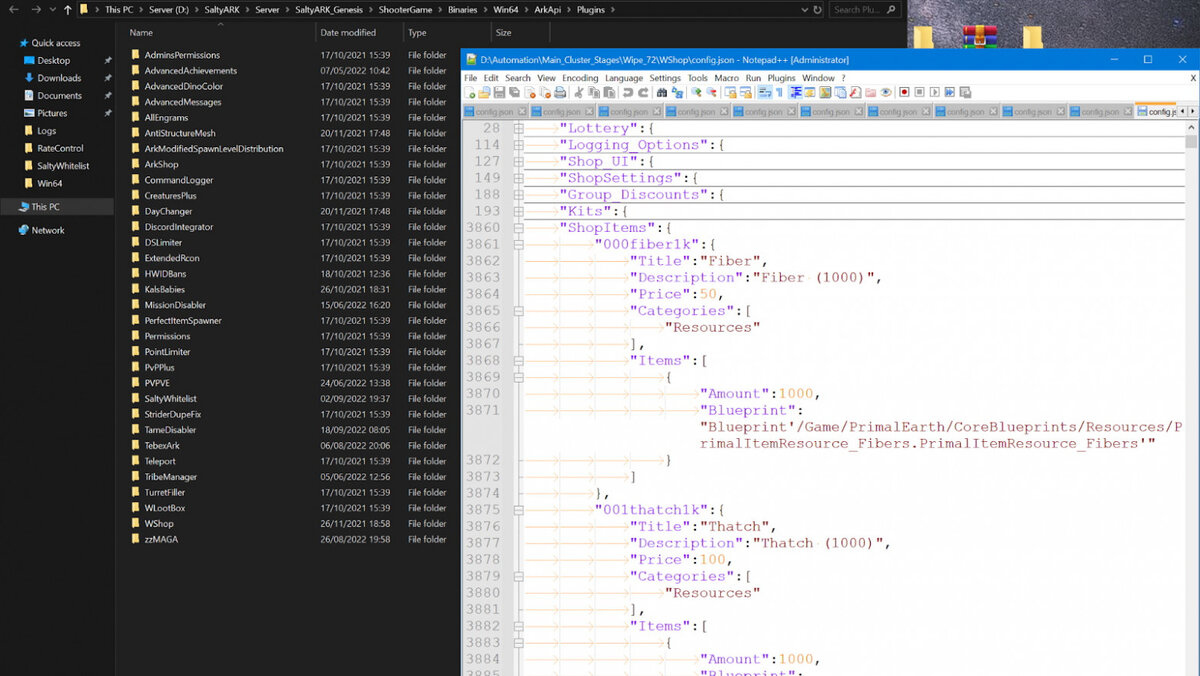Click the Run Macro Multiple Times icon
The width and height of the screenshot is (1200, 676).
coord(949,92)
